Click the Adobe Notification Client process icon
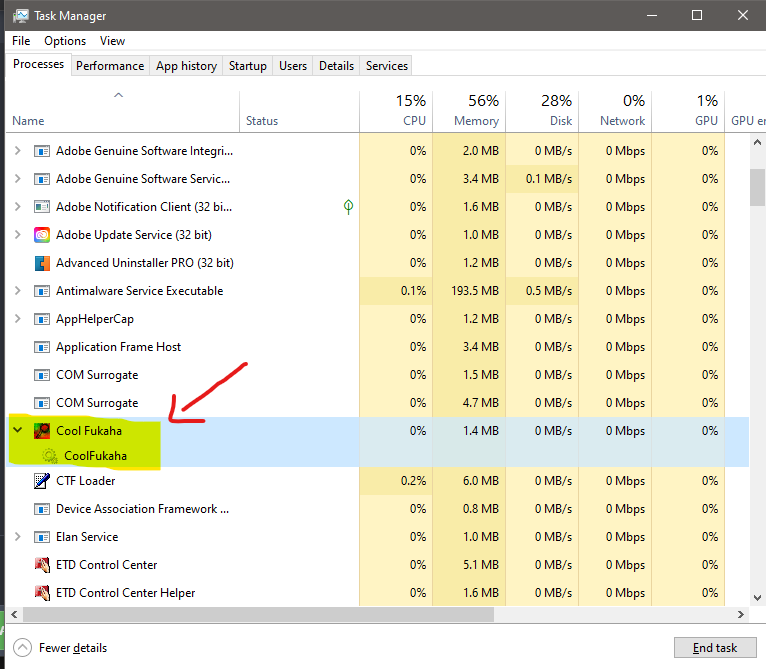Image resolution: width=766 pixels, height=669 pixels. pyautogui.click(x=42, y=207)
